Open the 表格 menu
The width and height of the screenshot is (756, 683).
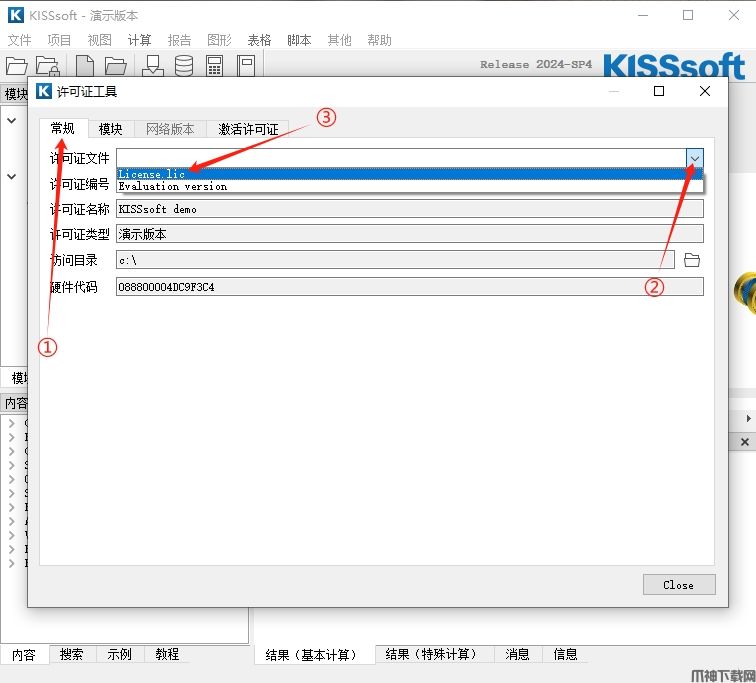click(x=259, y=40)
